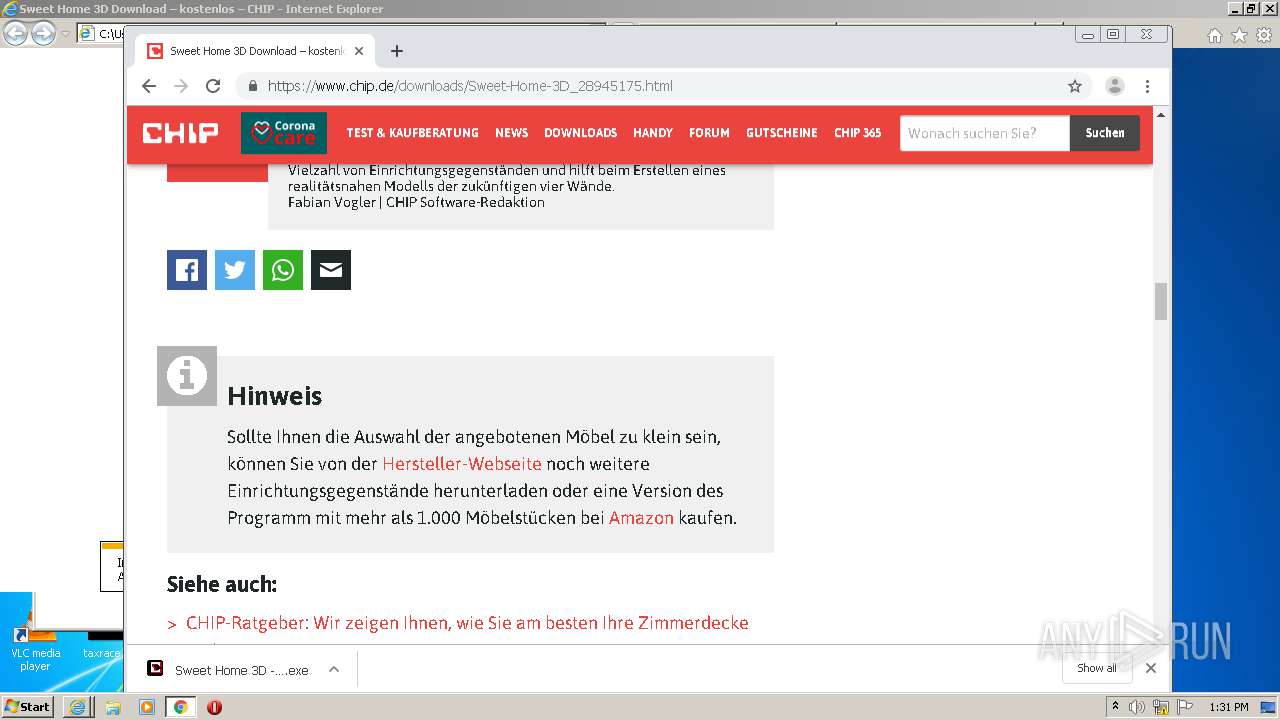The image size is (1280, 720).
Task: Open the CHIP 365 section
Action: [x=858, y=133]
